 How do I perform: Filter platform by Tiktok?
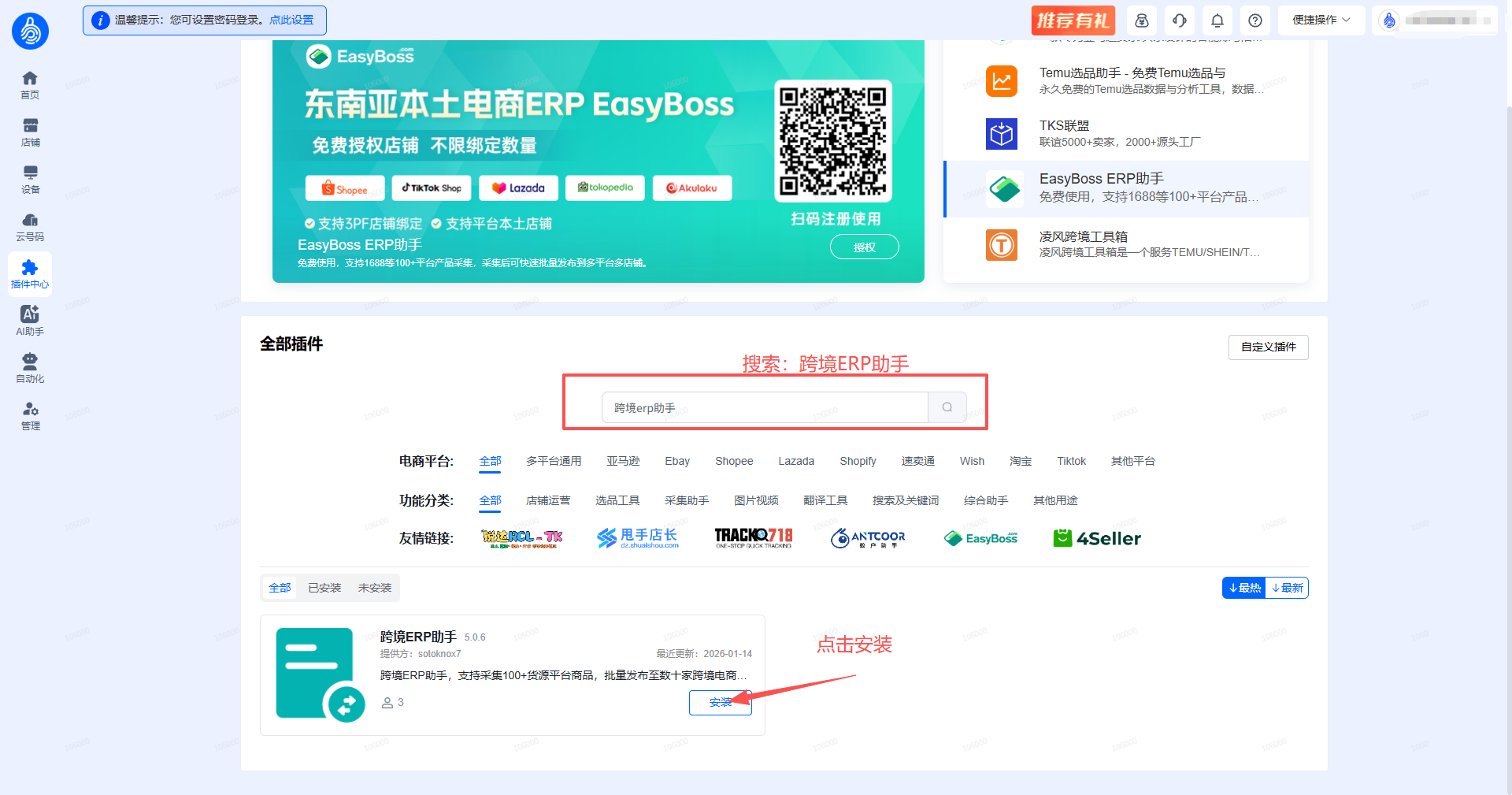coord(1071,461)
